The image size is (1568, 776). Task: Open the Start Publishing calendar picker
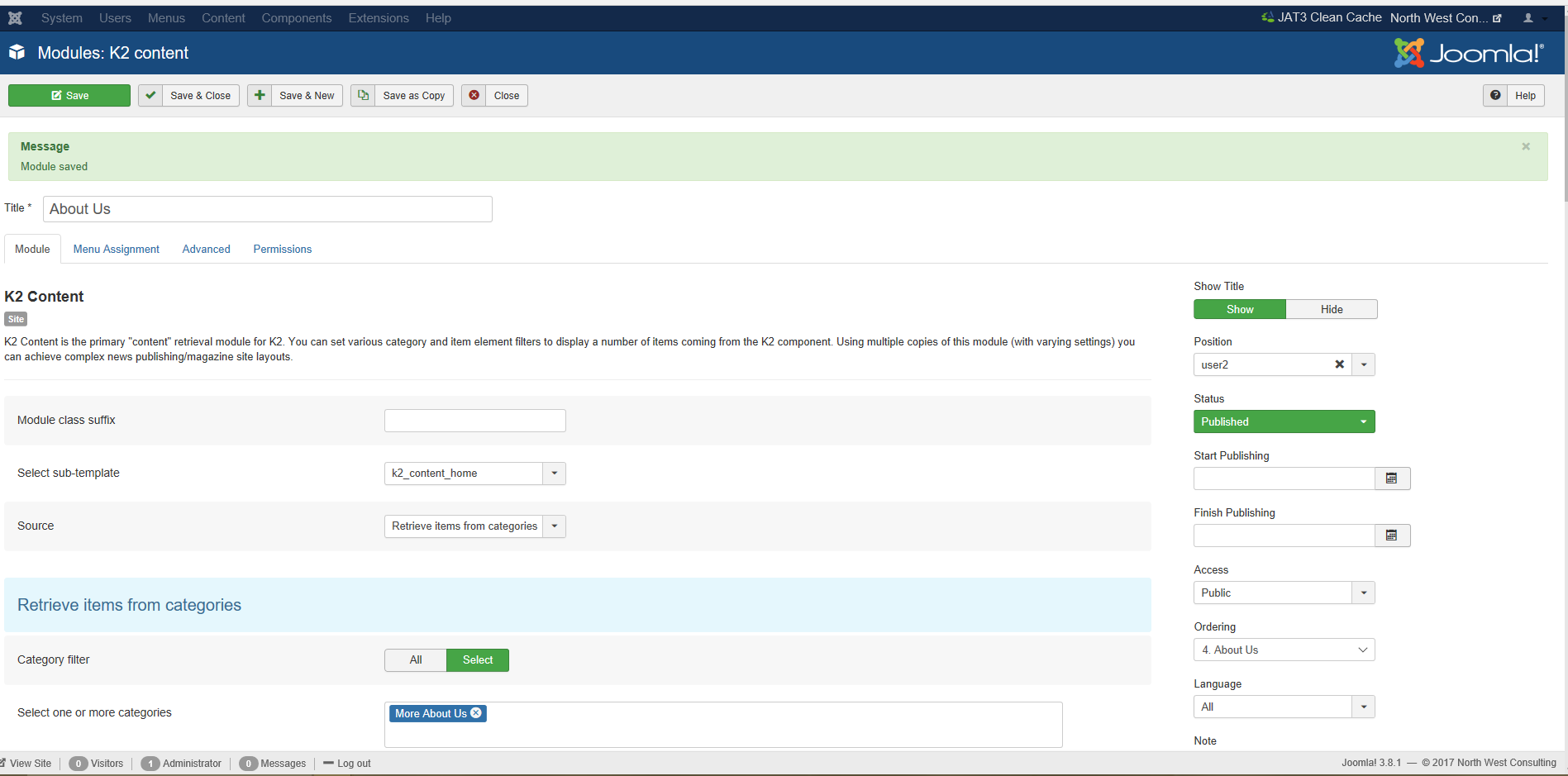point(1392,478)
